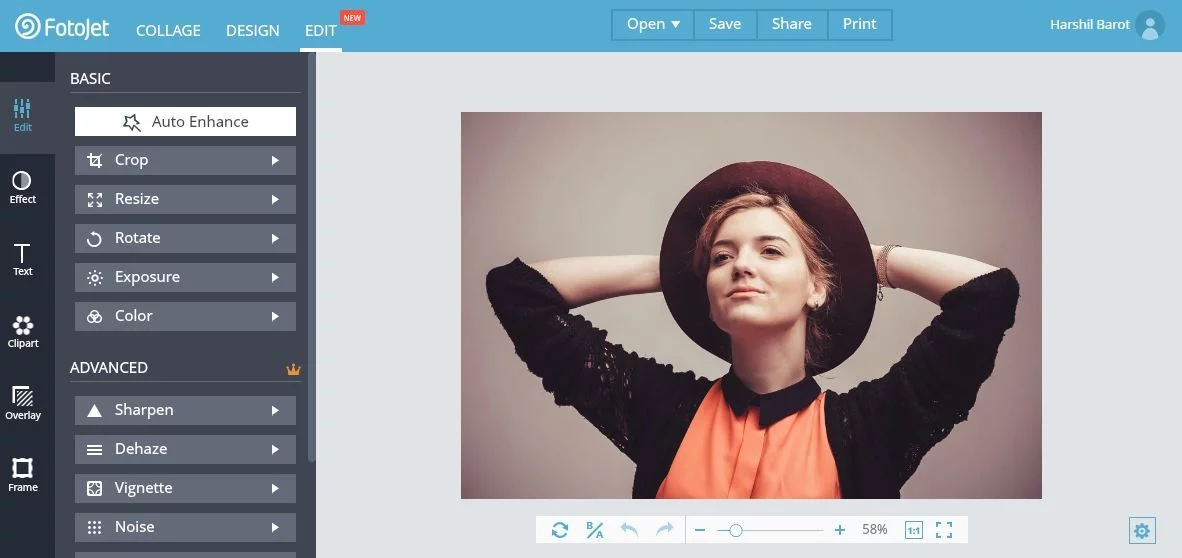The width and height of the screenshot is (1182, 558).
Task: Click the Crop tool icon
Action: [94, 161]
